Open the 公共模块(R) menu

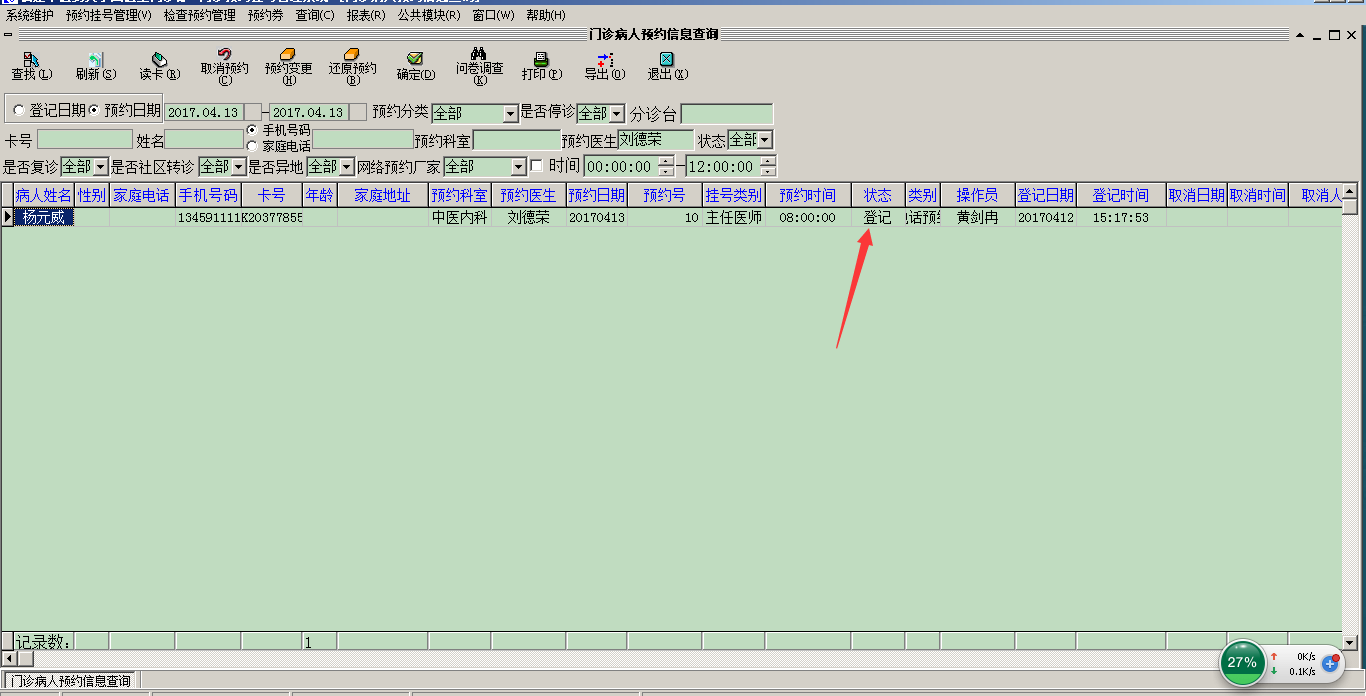click(429, 15)
